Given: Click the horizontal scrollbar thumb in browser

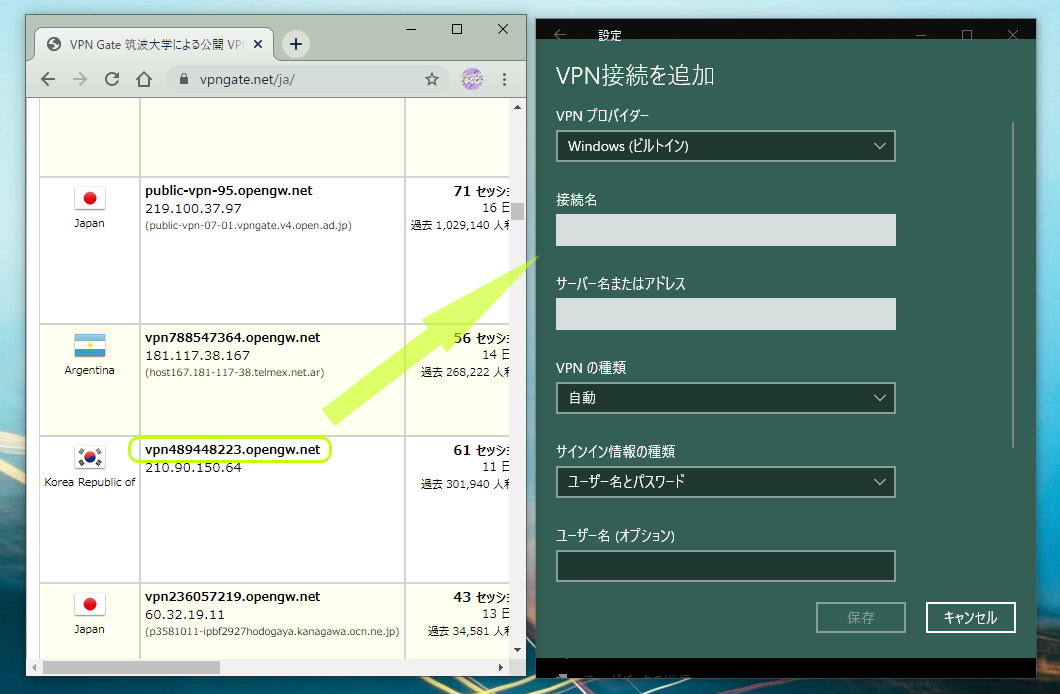Looking at the screenshot, I should [131, 668].
